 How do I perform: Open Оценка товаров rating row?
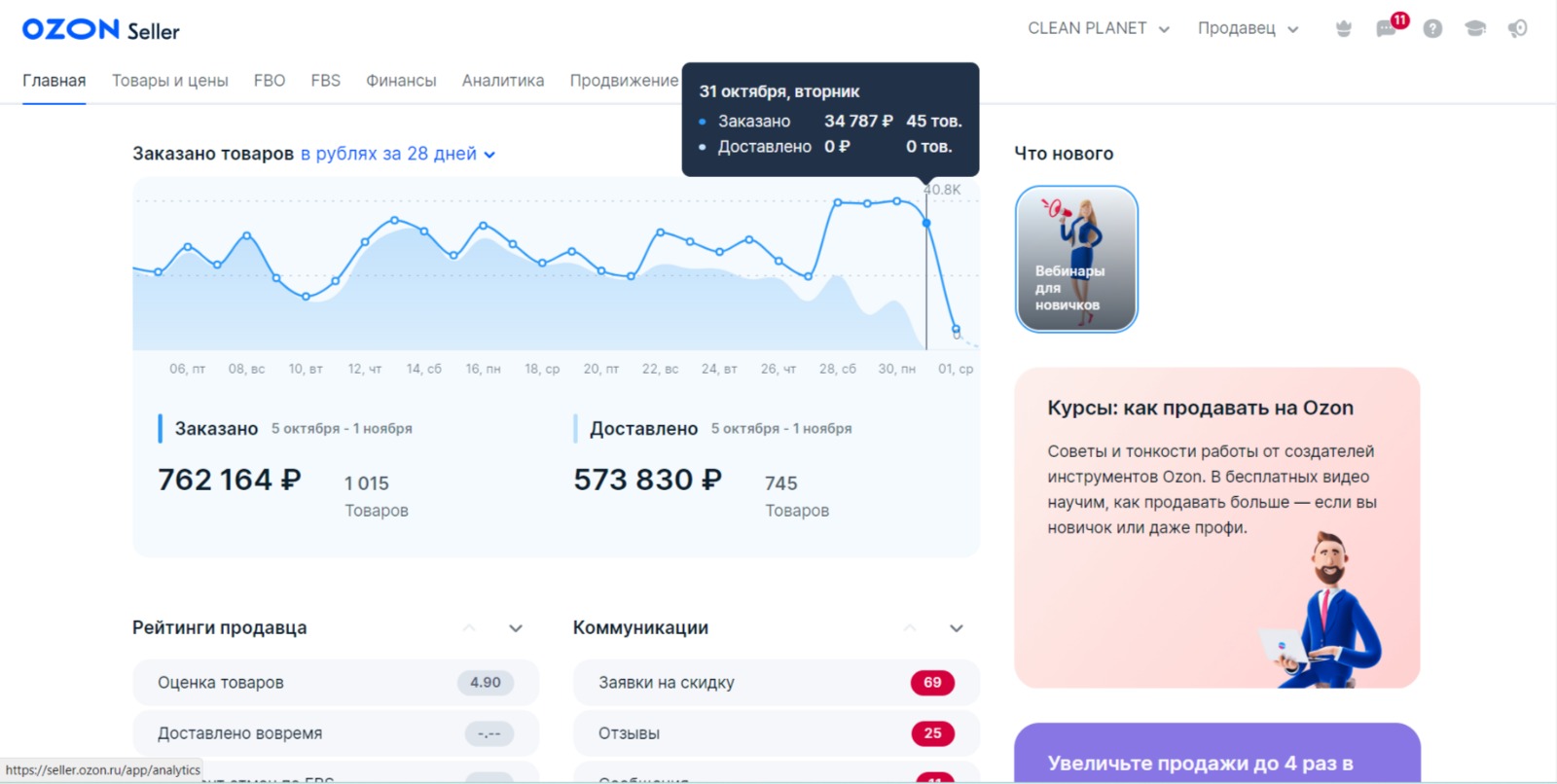[x=336, y=683]
